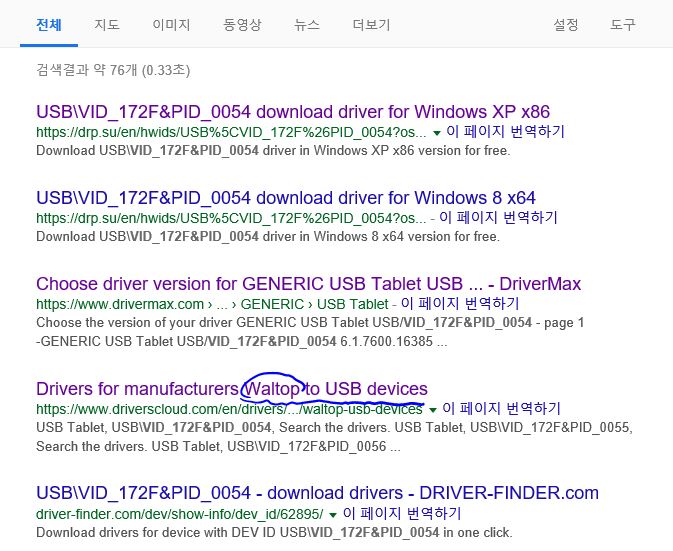The width and height of the screenshot is (673, 551).
Task: Switch to the 지도 tab
Action: [x=107, y=24]
